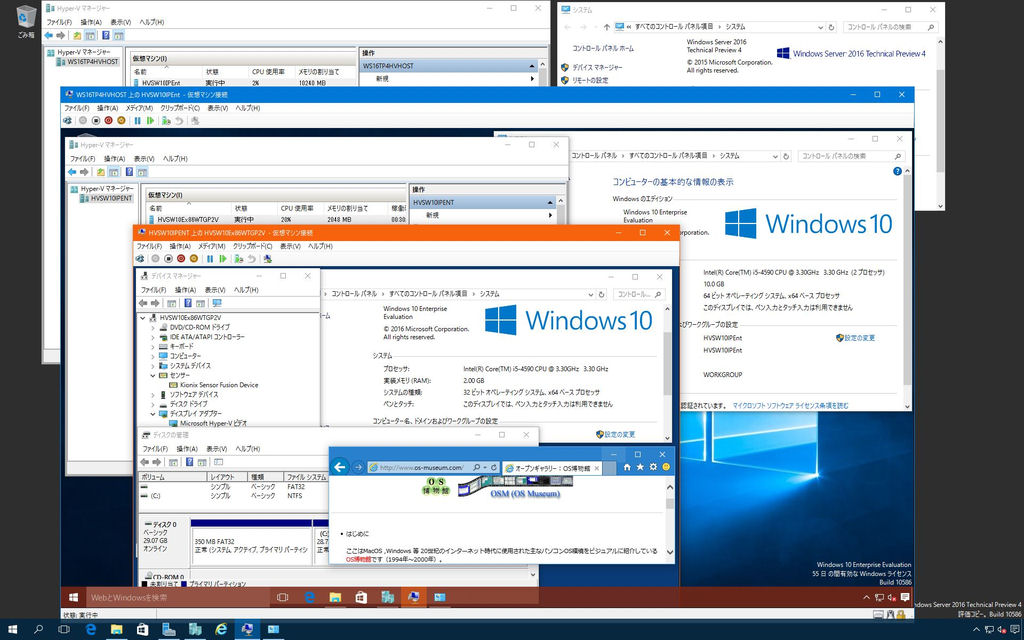Click コントロール パネル ホーム in host システム window
This screenshot has height=640, width=1024.
(603, 48)
